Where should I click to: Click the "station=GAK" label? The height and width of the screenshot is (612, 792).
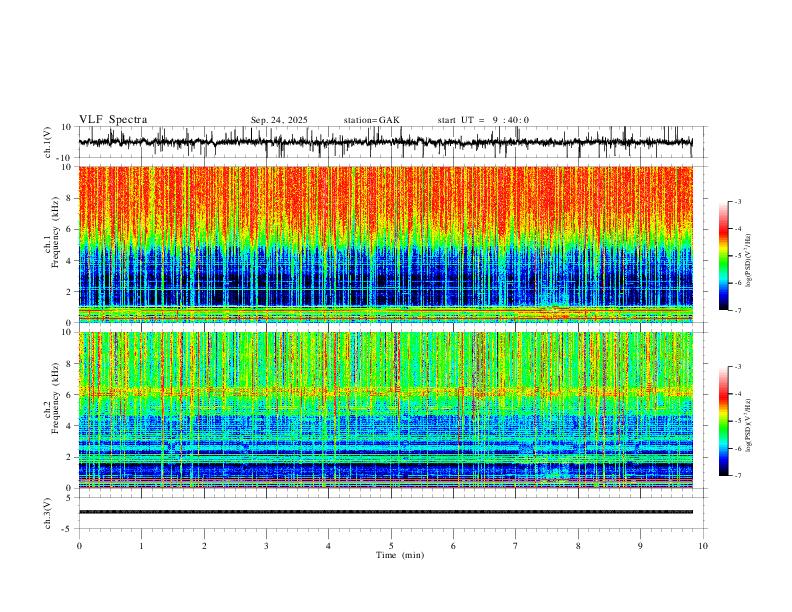pos(371,120)
